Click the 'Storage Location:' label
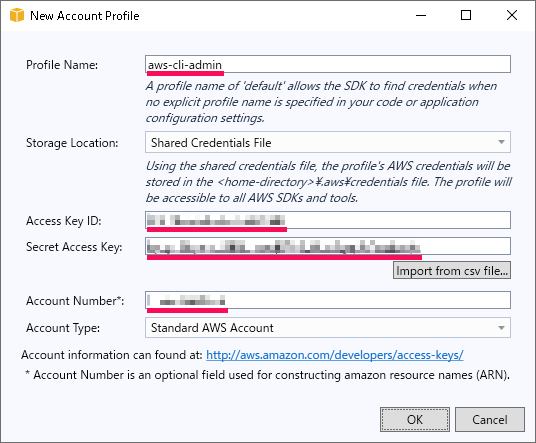Image resolution: width=536 pixels, height=443 pixels. [72, 143]
